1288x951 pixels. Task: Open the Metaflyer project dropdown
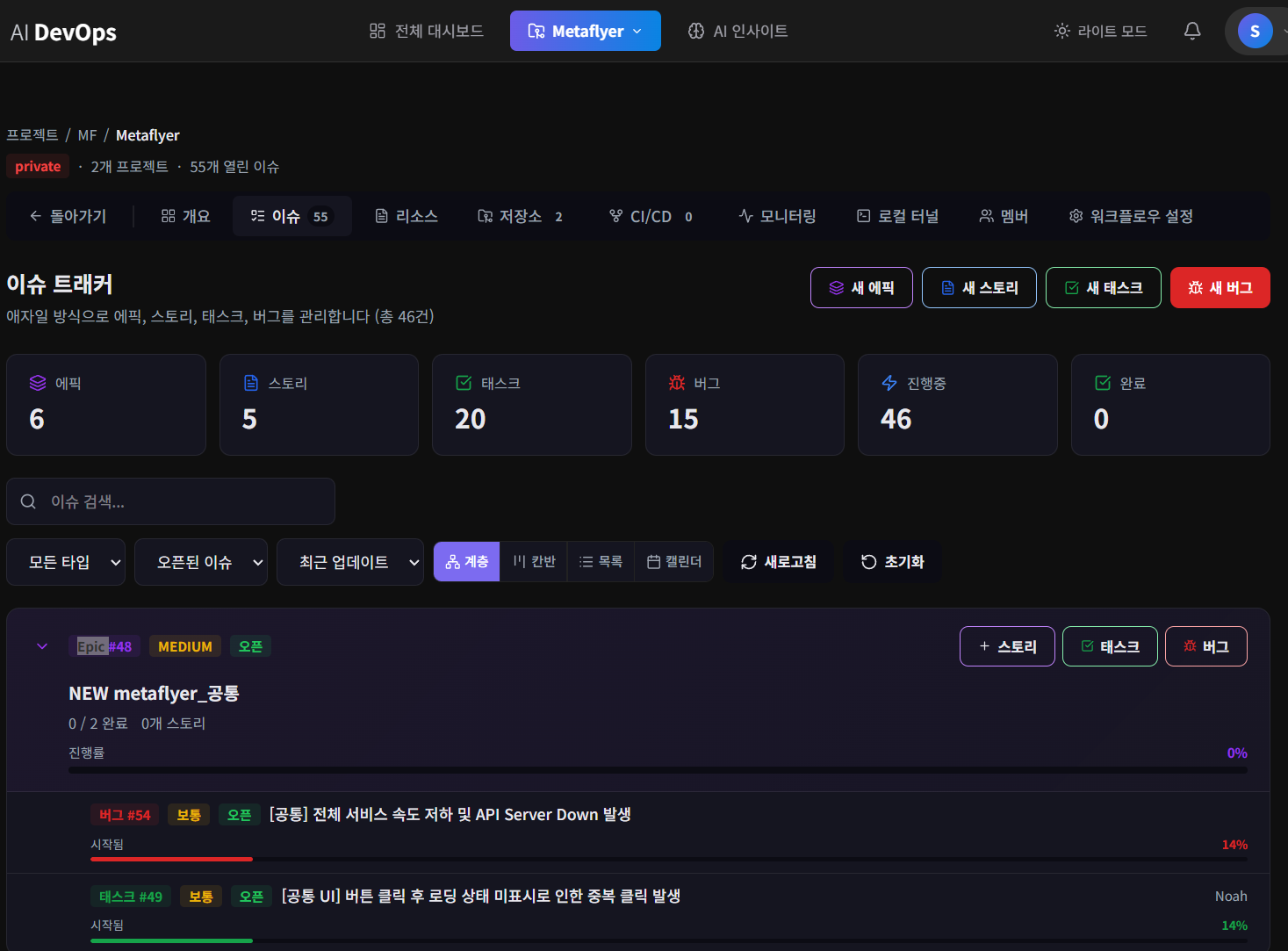(586, 31)
